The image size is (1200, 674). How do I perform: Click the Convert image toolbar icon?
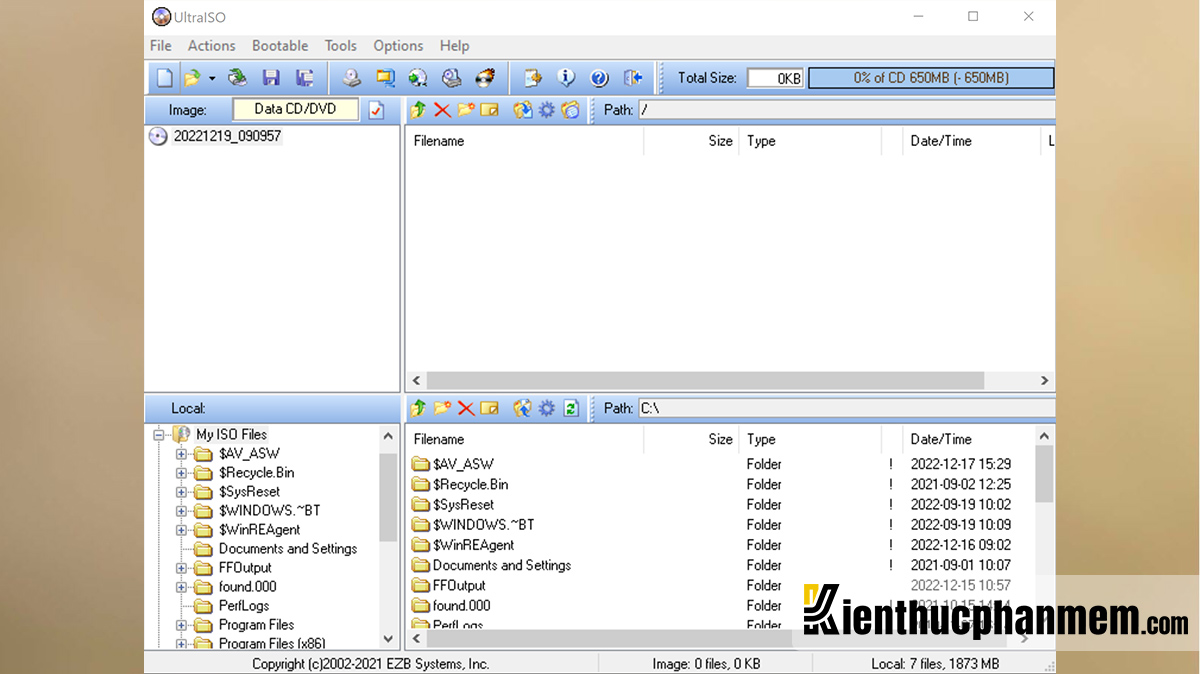(x=418, y=78)
